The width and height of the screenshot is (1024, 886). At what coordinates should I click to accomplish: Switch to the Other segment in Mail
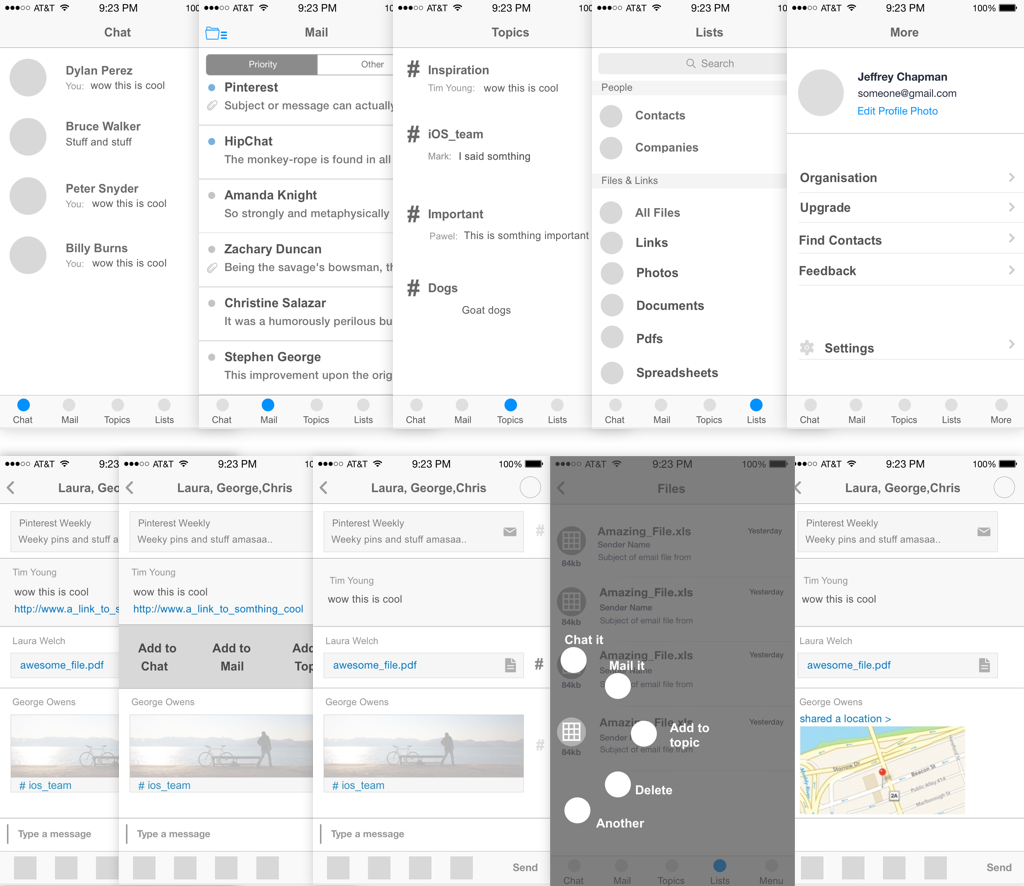356,64
